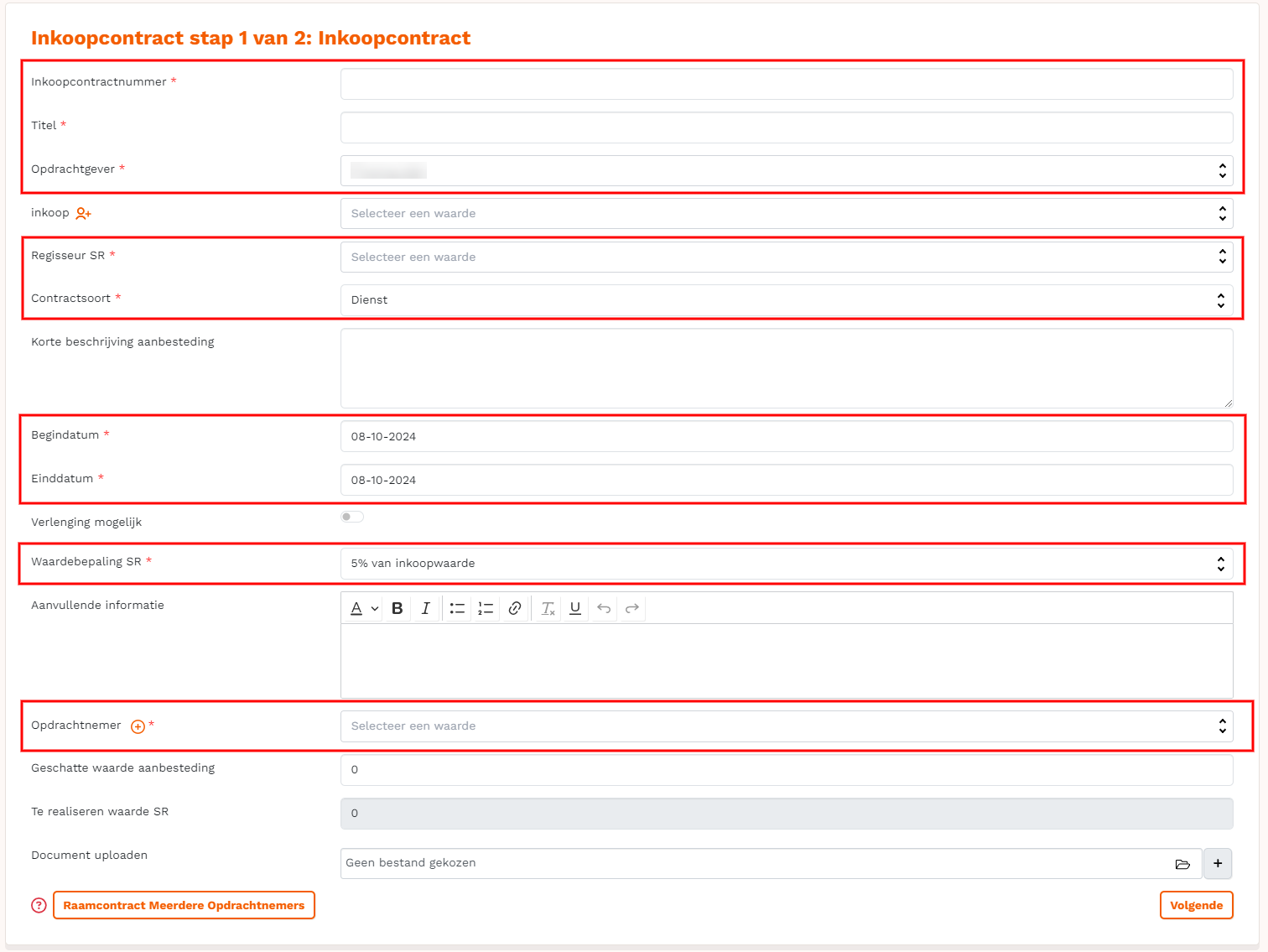Image resolution: width=1268 pixels, height=952 pixels.
Task: Toggle the Verlenging mogelijk switch
Action: point(352,517)
